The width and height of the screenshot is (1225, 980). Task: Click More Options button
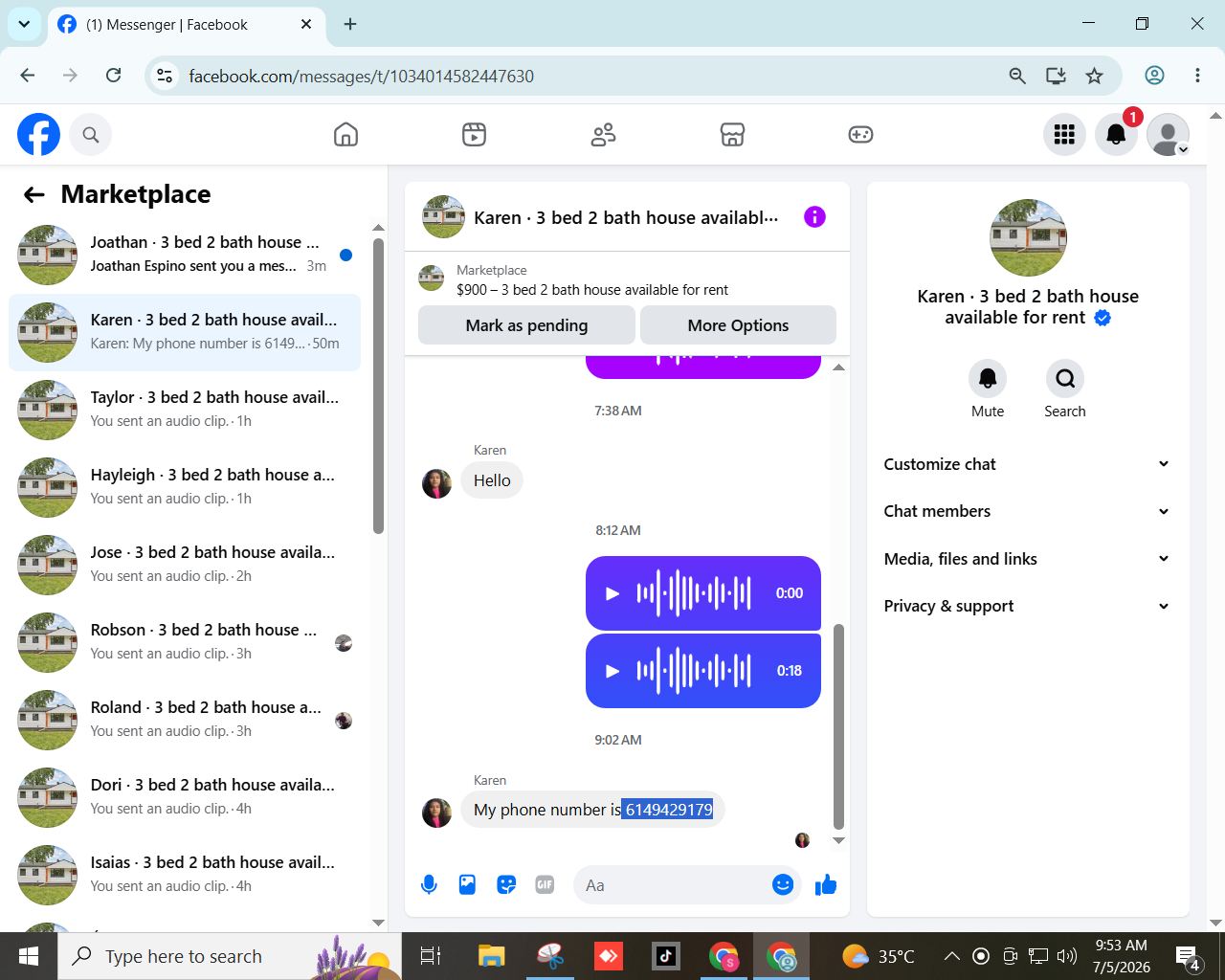pos(738,325)
